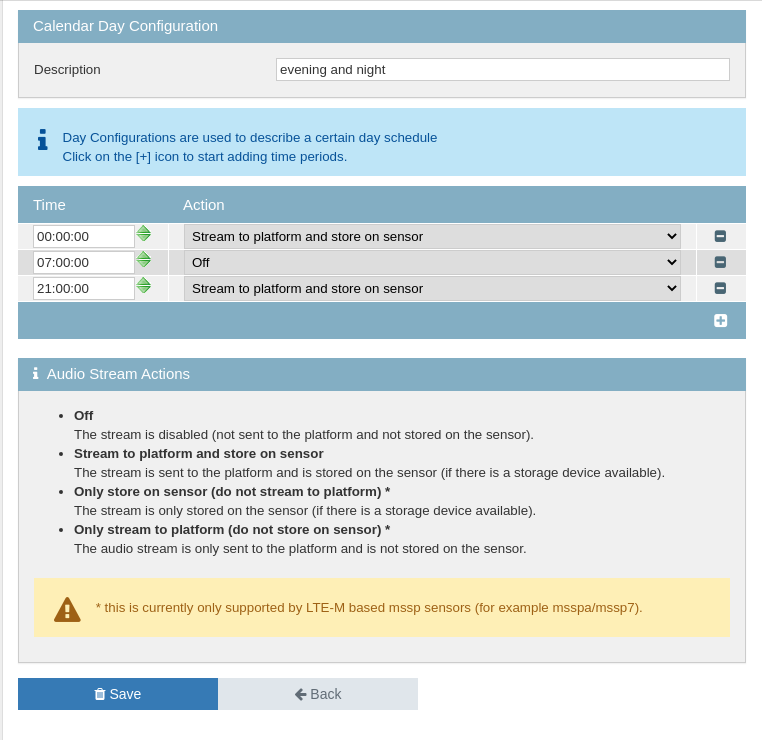
Task: Increase the 21:00:00 time with up arrow
Action: [x=144, y=282]
